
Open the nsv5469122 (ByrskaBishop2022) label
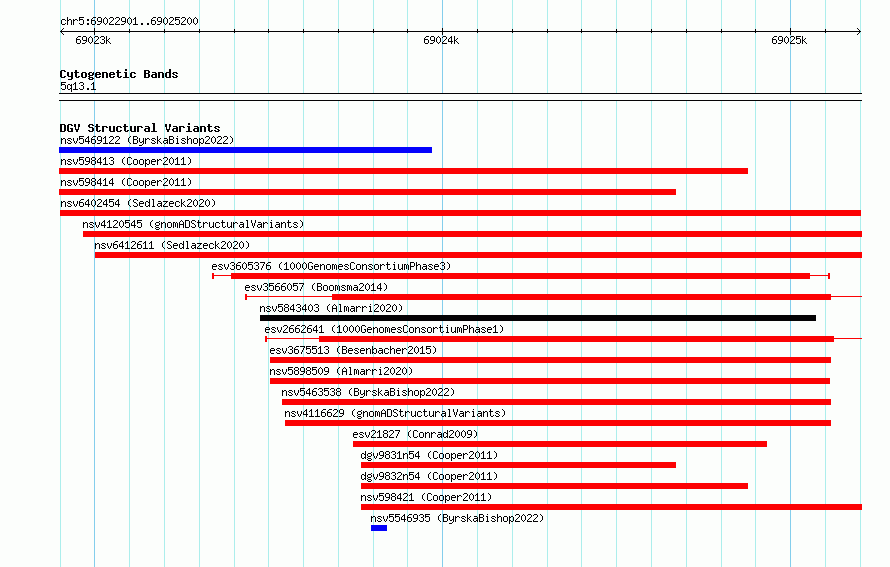(147, 140)
